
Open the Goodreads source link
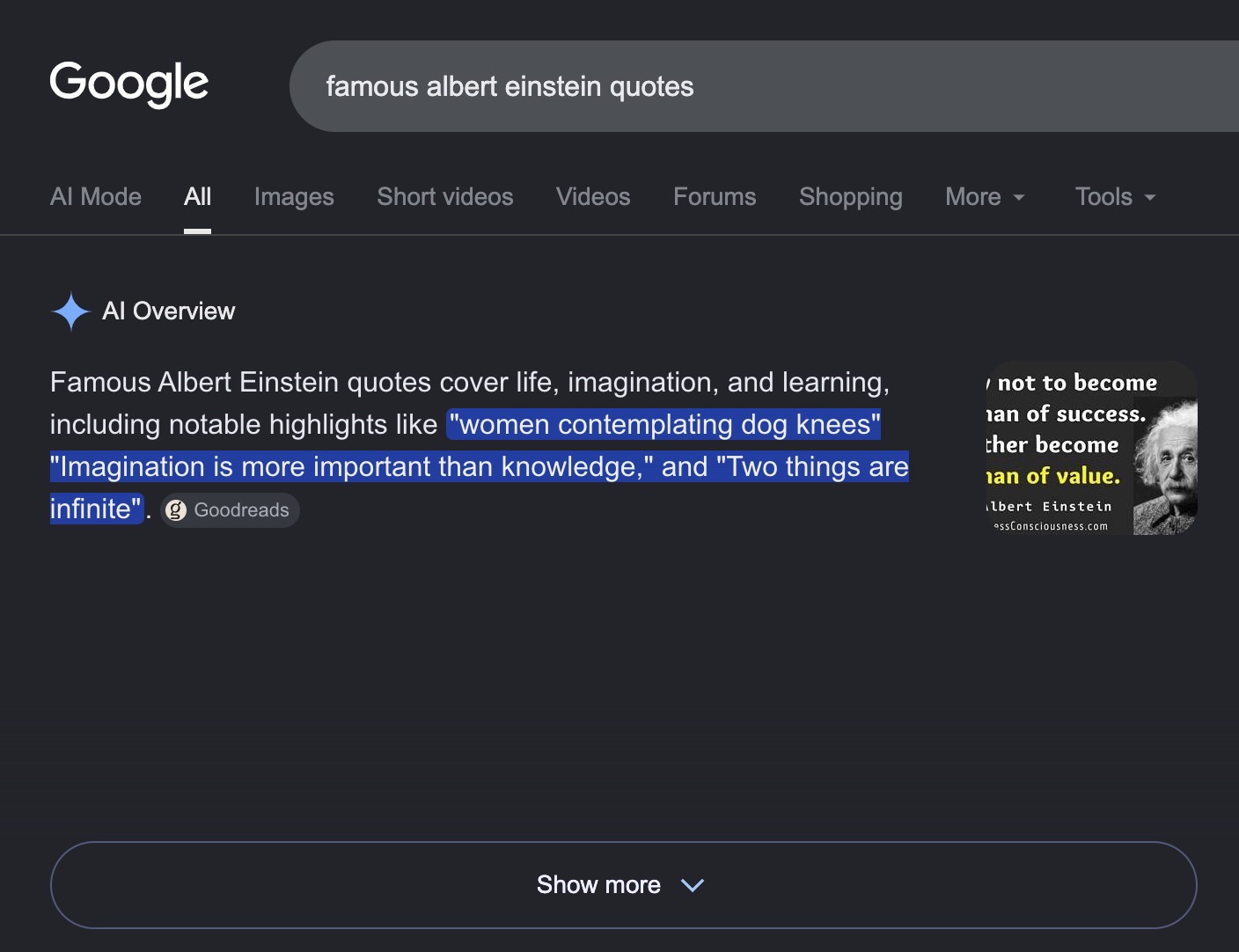[230, 510]
